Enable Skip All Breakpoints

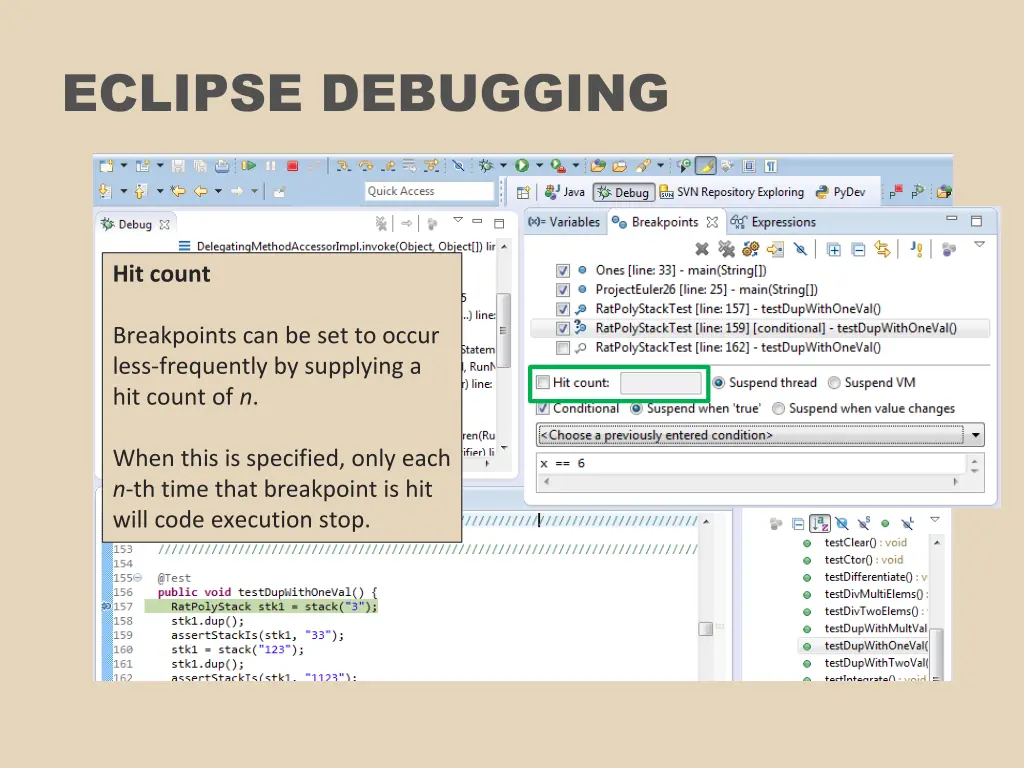[x=800, y=249]
